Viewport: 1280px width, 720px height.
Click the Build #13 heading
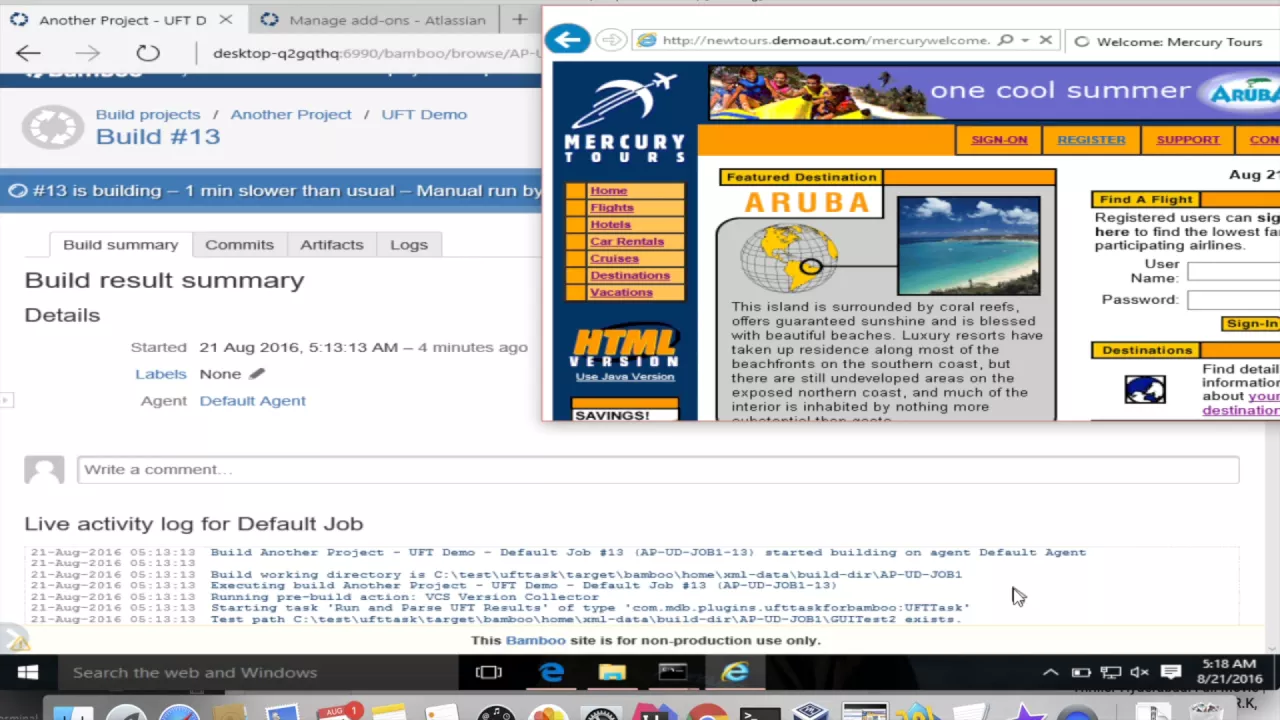(x=158, y=136)
